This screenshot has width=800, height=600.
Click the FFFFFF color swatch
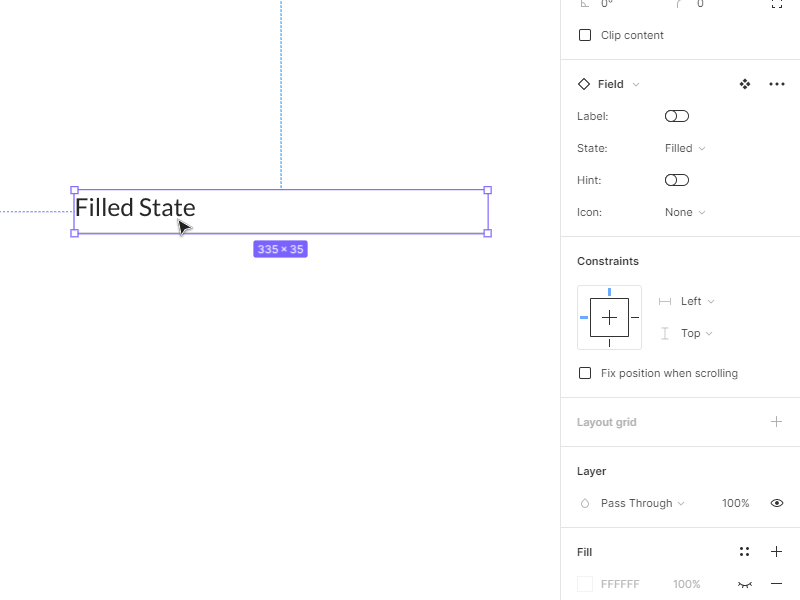[585, 583]
